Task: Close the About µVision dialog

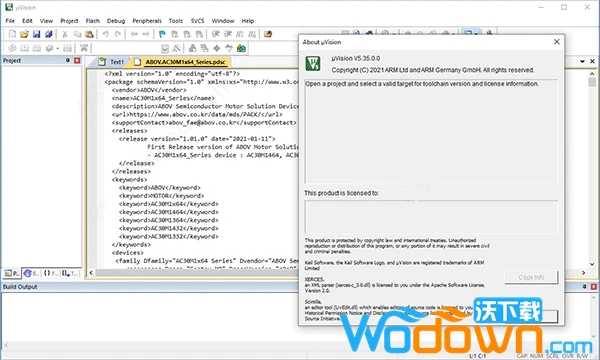Action: (557, 42)
